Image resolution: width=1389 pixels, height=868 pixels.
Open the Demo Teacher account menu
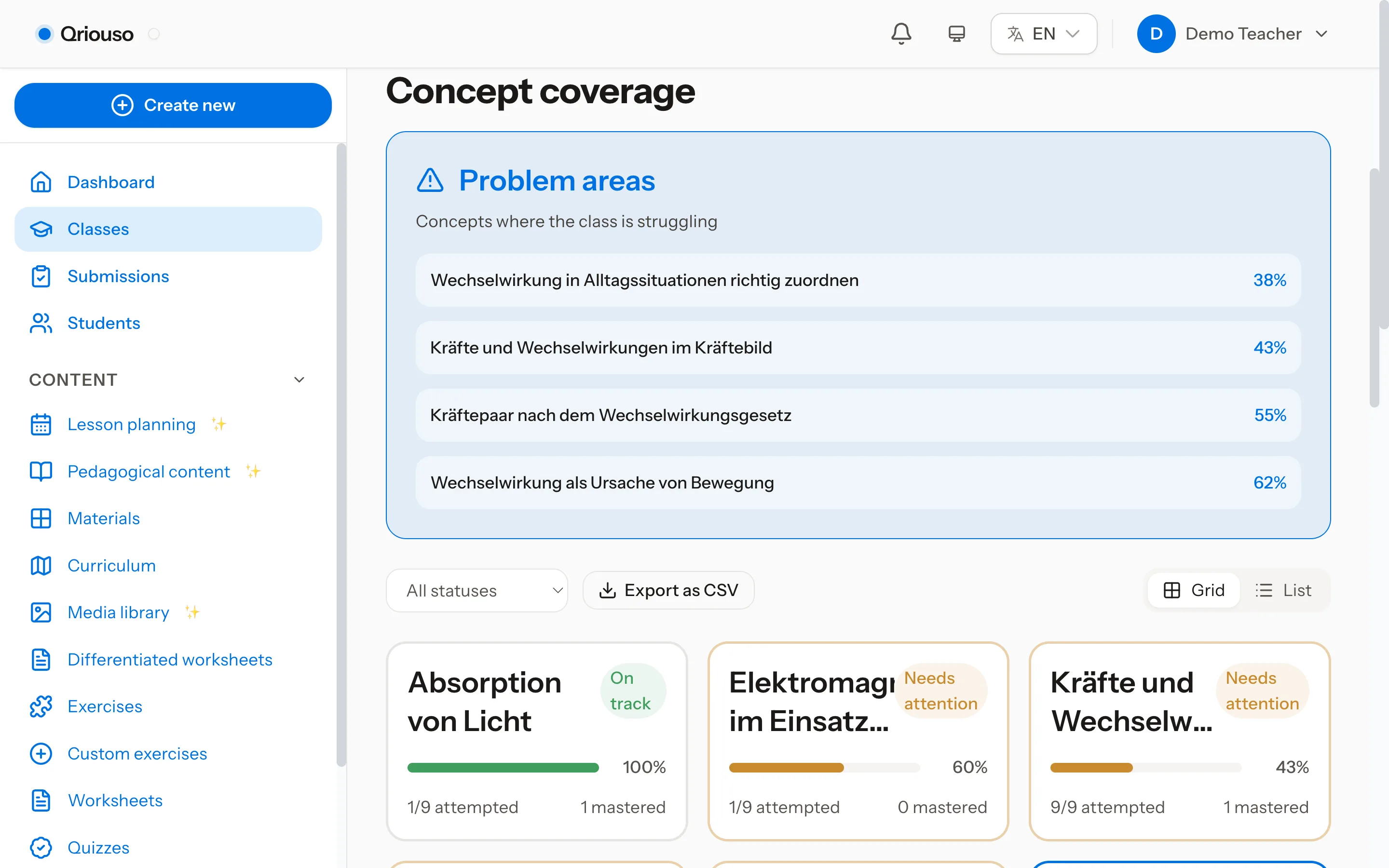click(1233, 34)
